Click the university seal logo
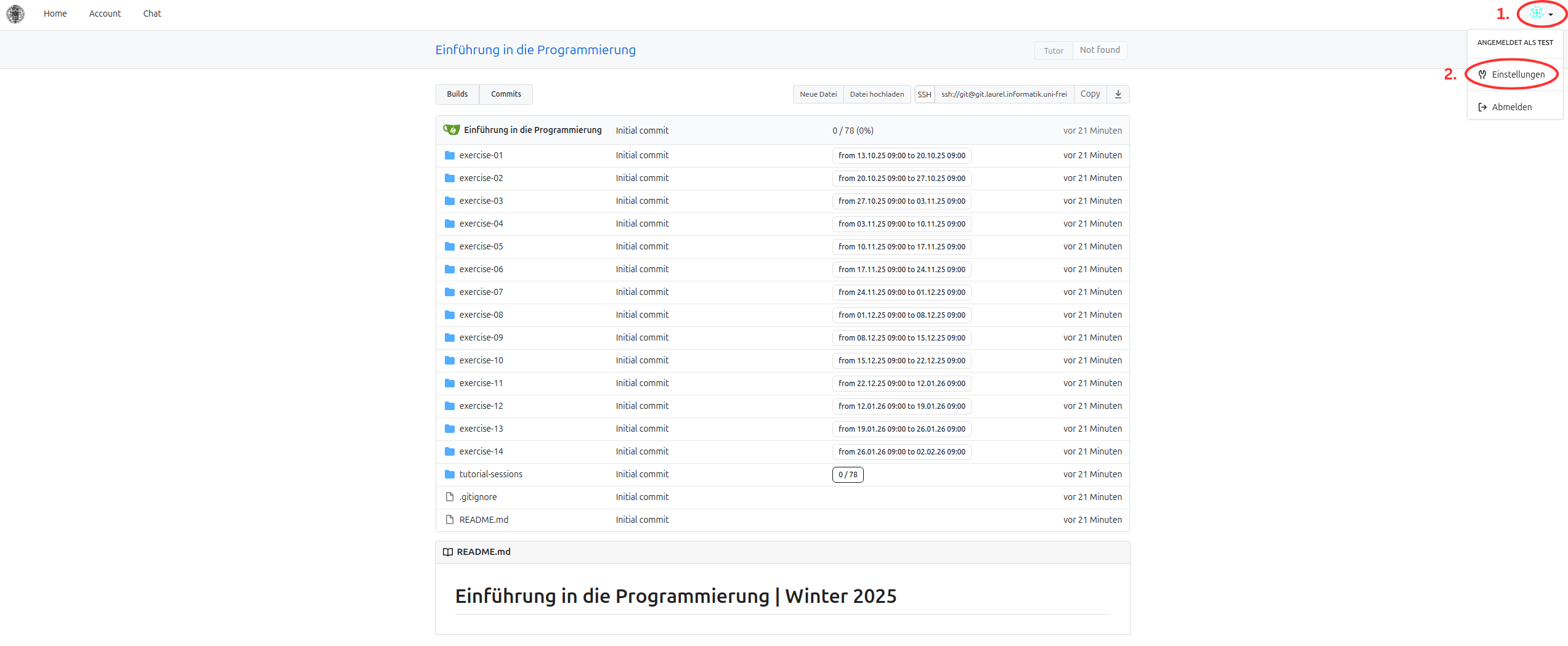 pos(15,14)
